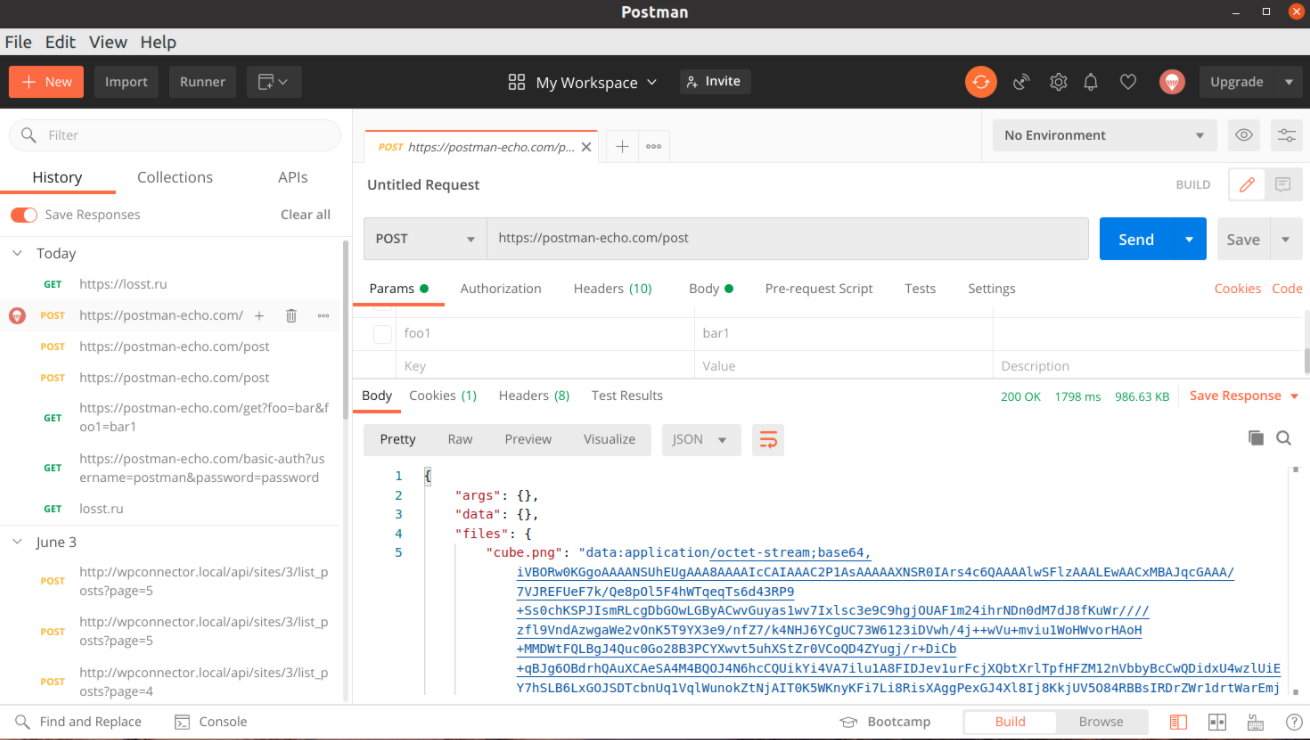Switch to two-pane view icon in status bar
Viewport: 1310px width, 740px height.
pos(1217,722)
